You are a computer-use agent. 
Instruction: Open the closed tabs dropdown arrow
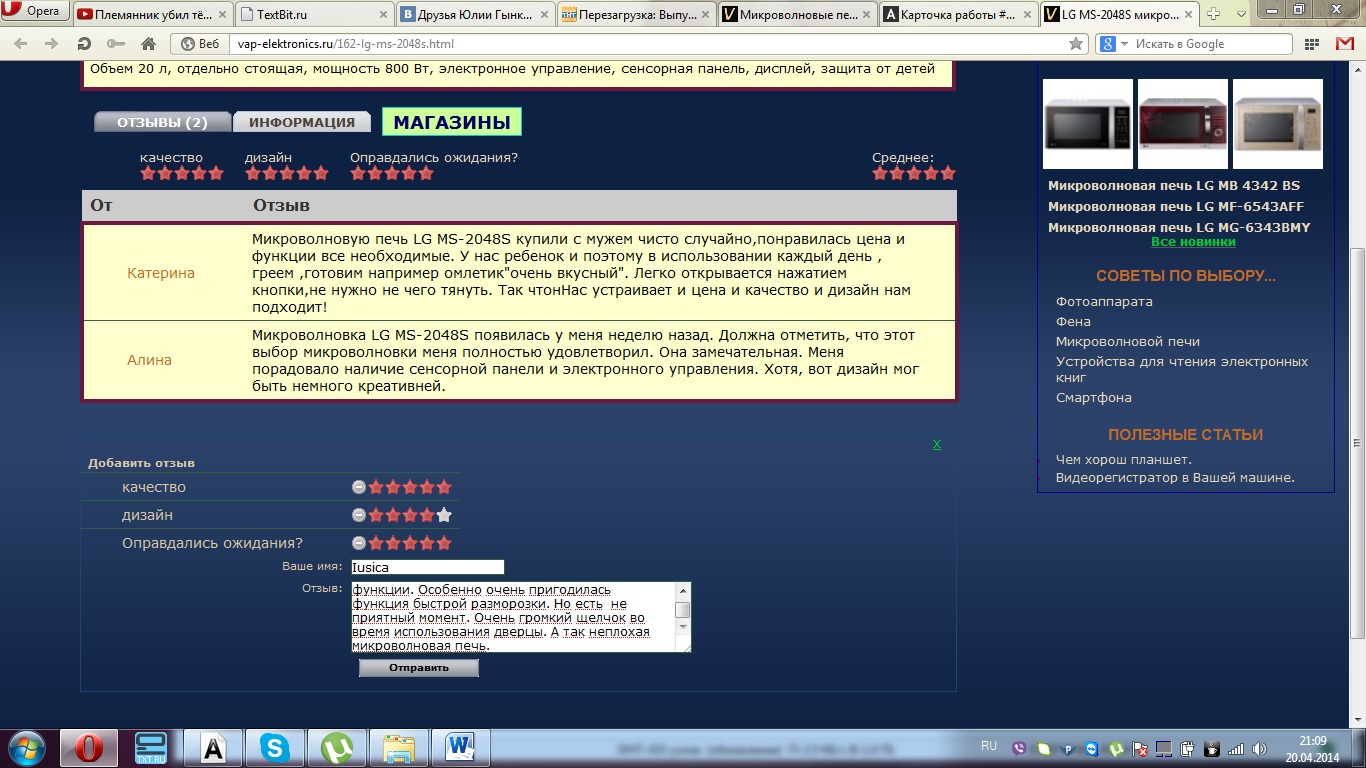pos(1241,14)
